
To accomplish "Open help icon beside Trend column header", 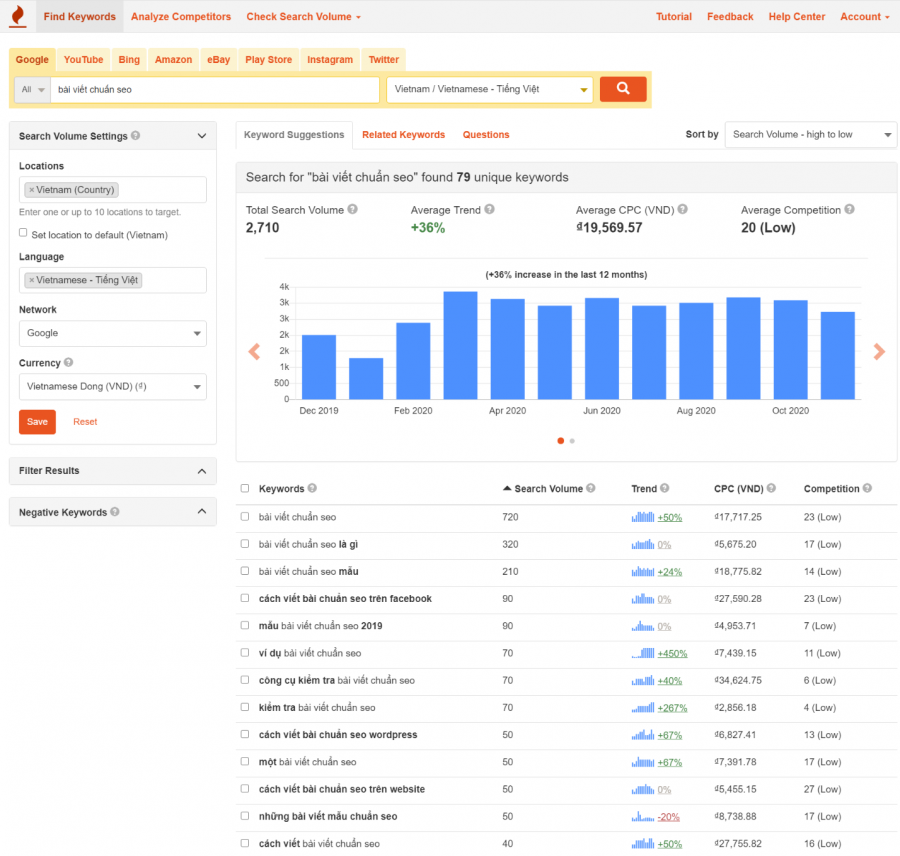I will point(665,488).
